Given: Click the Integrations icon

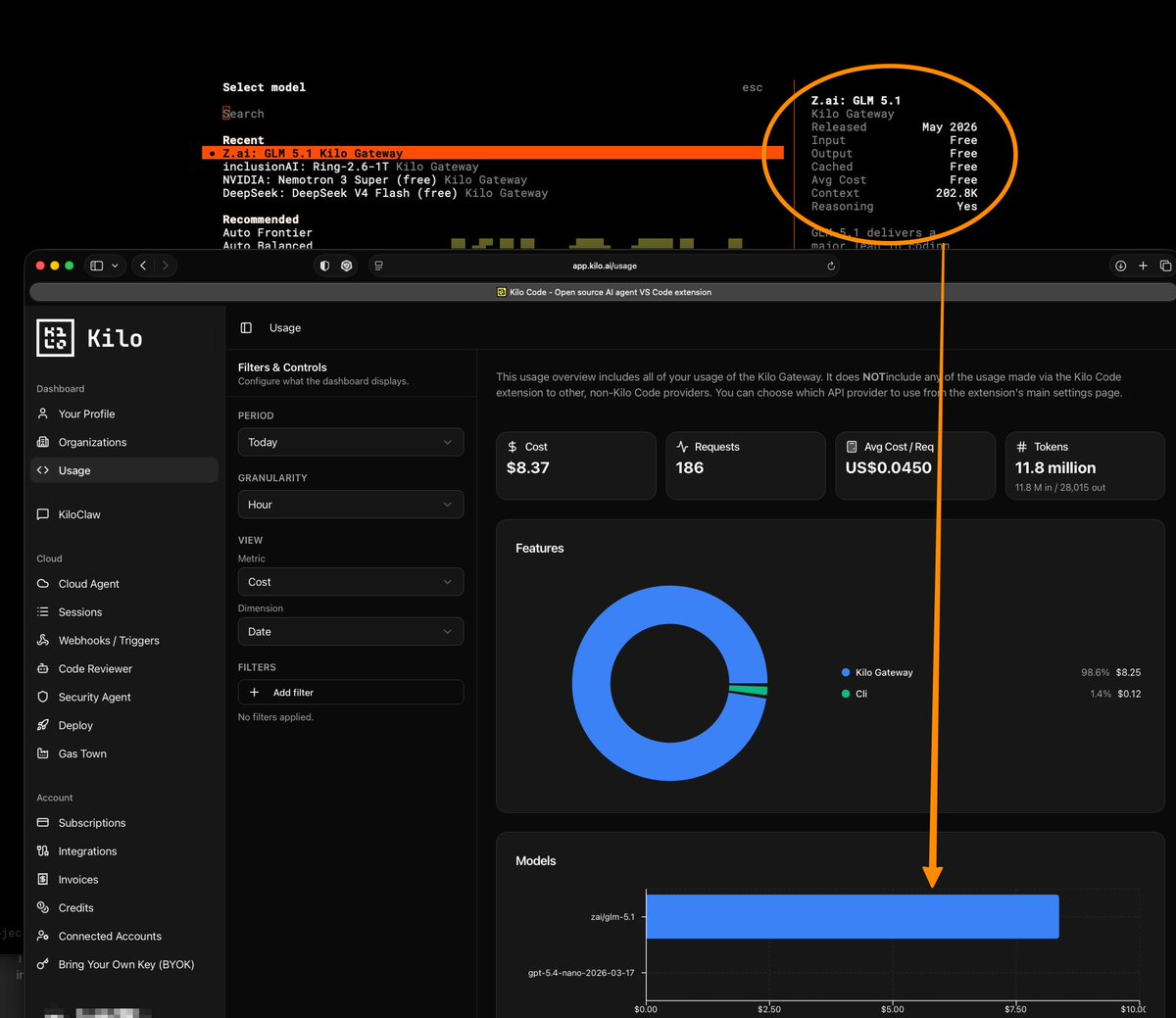Looking at the screenshot, I should (x=43, y=851).
